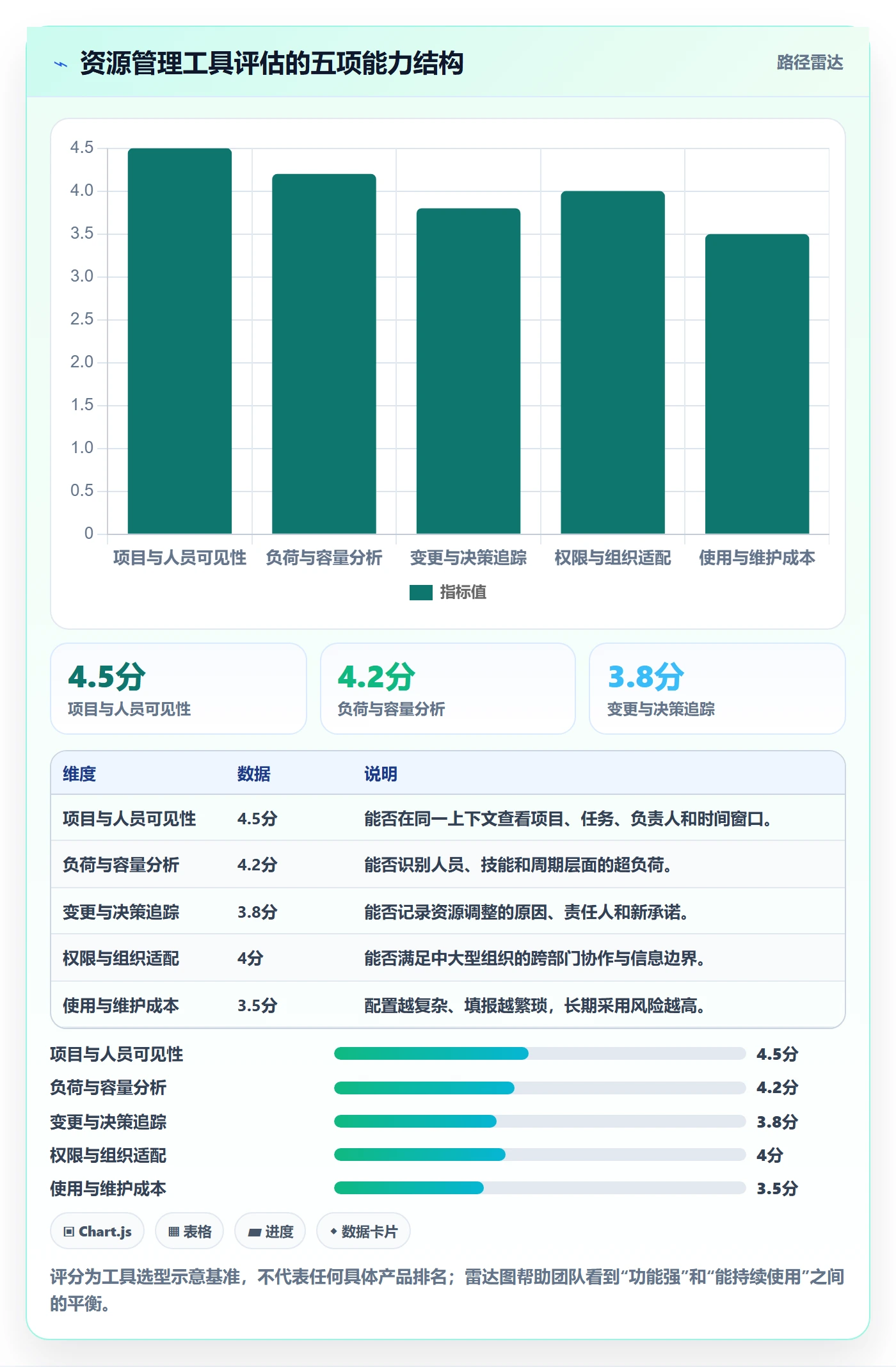Click the 4分 value in the table
This screenshot has width=896, height=1367.
tap(250, 958)
